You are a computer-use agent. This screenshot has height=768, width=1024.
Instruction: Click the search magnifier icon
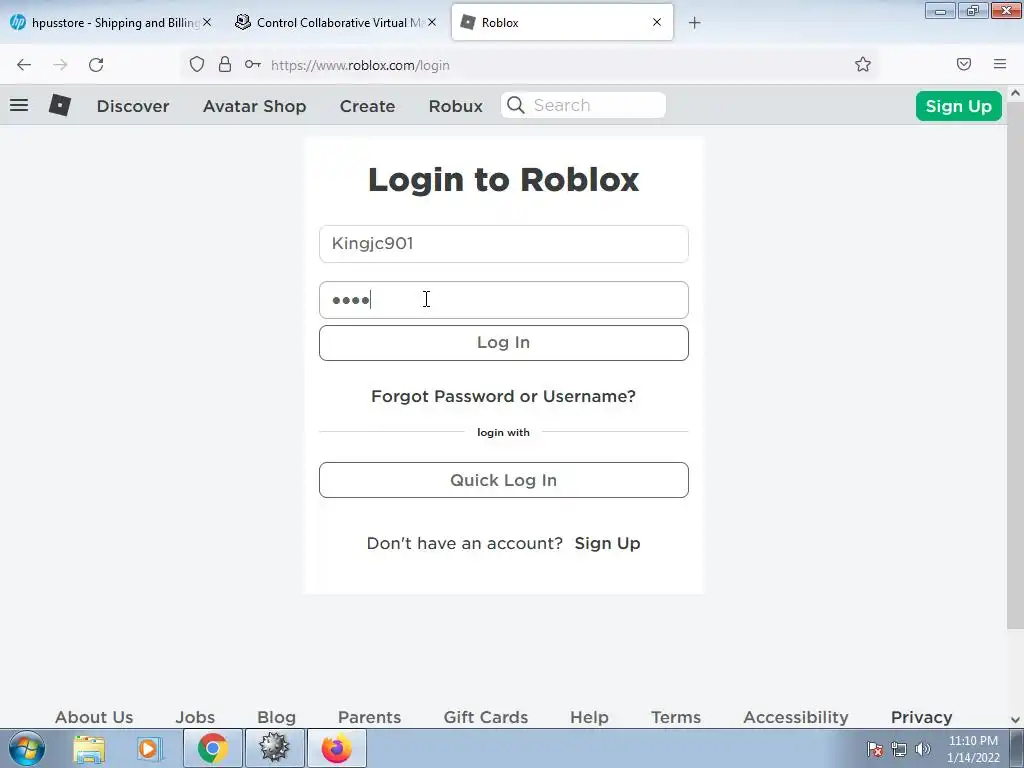[x=515, y=105]
